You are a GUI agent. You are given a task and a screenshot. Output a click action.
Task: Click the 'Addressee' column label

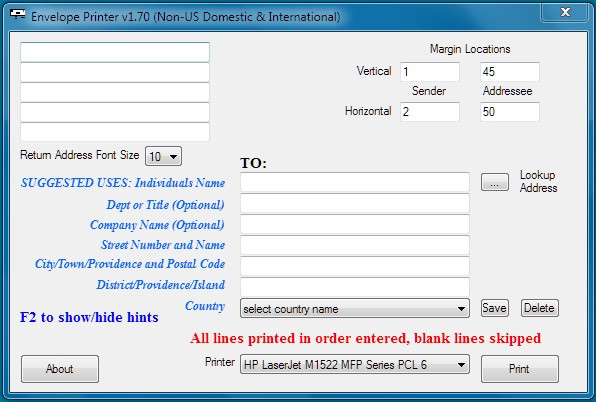click(x=507, y=91)
